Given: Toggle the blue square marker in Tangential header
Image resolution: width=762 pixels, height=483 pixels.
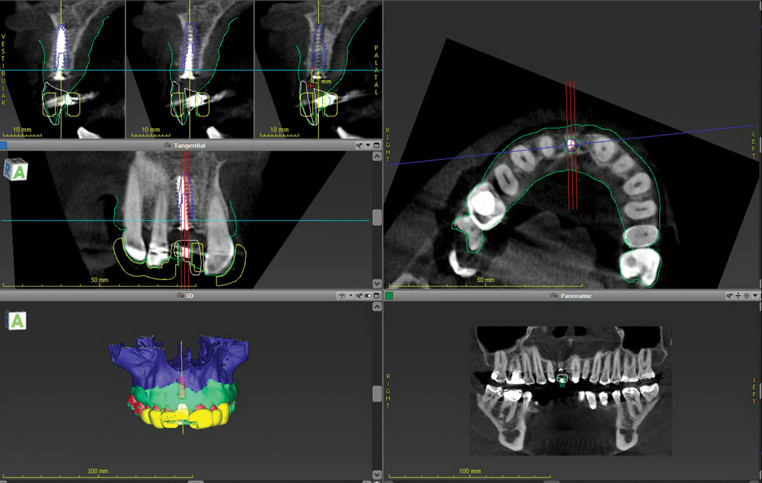Looking at the screenshot, I should [x=4, y=145].
